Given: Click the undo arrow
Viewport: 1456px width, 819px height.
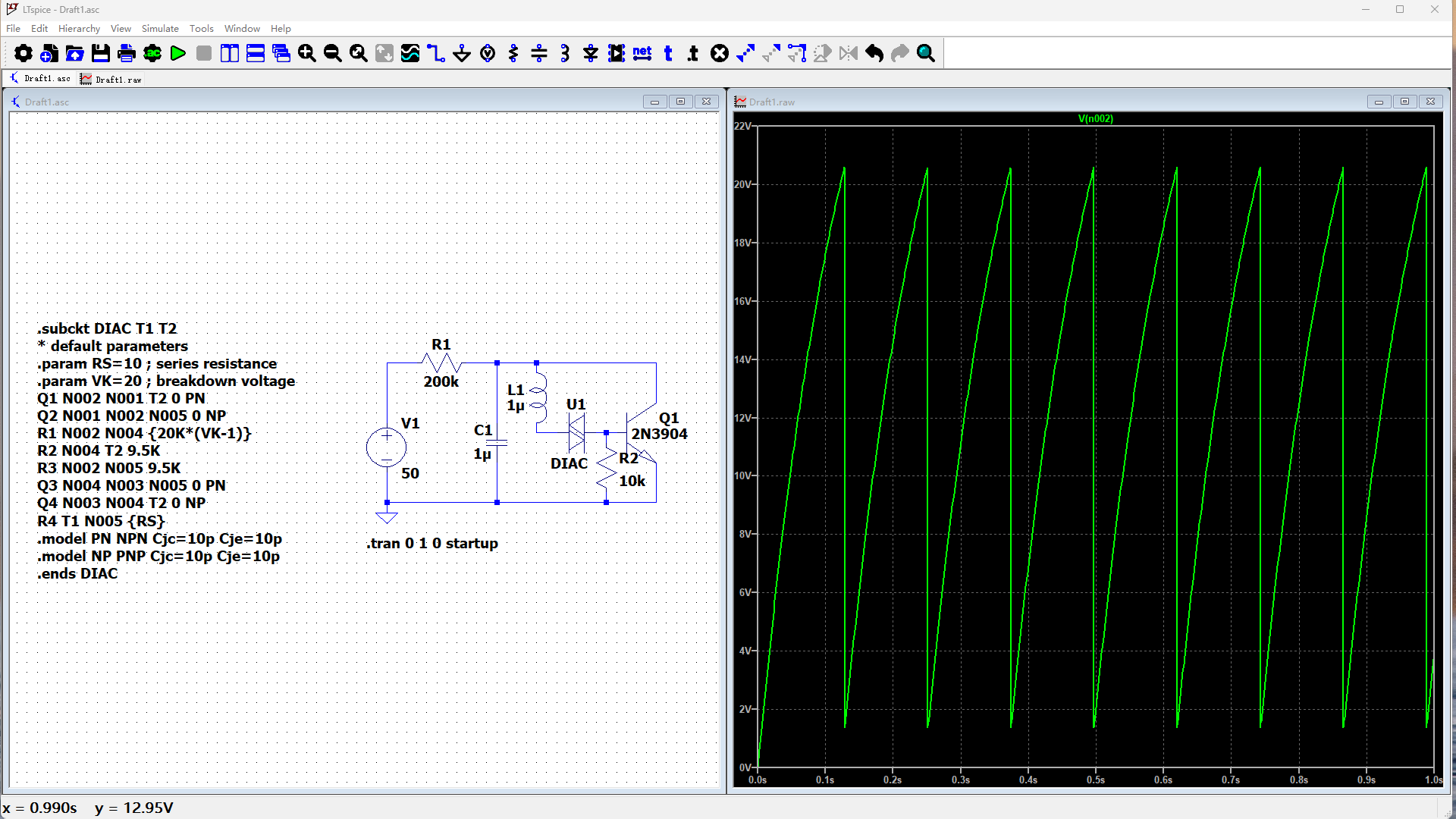Looking at the screenshot, I should pyautogui.click(x=874, y=53).
